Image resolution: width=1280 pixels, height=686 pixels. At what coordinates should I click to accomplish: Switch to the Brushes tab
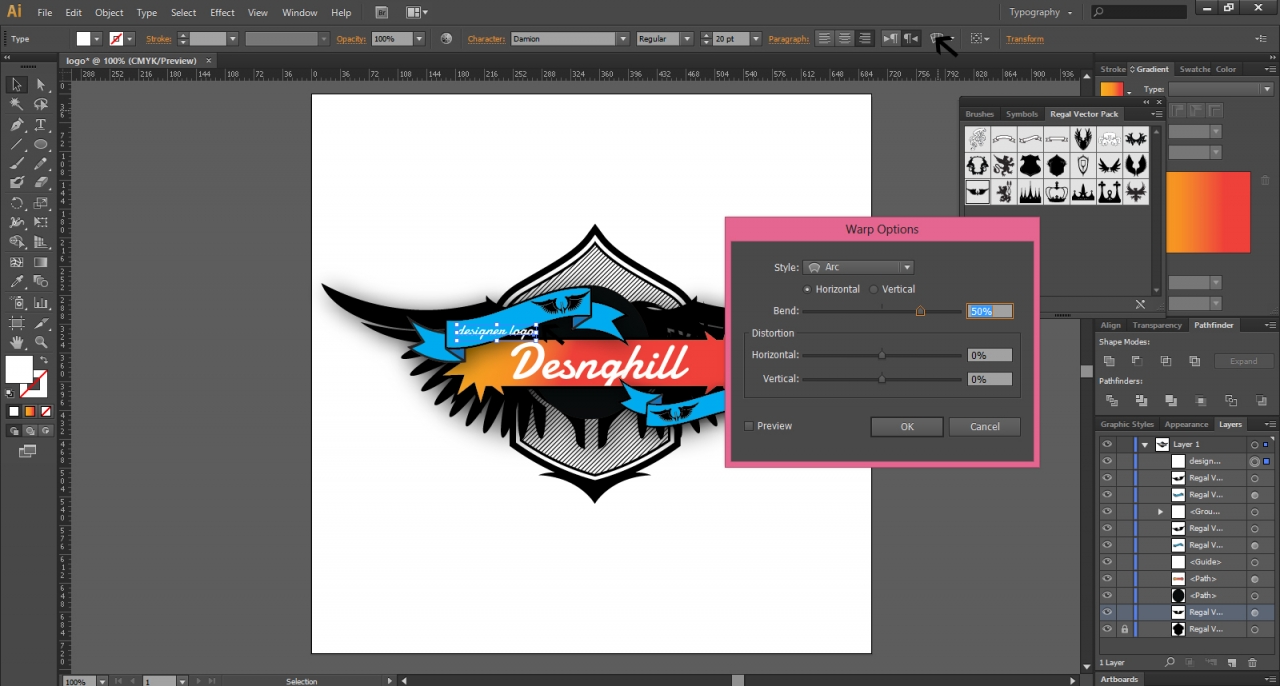980,114
